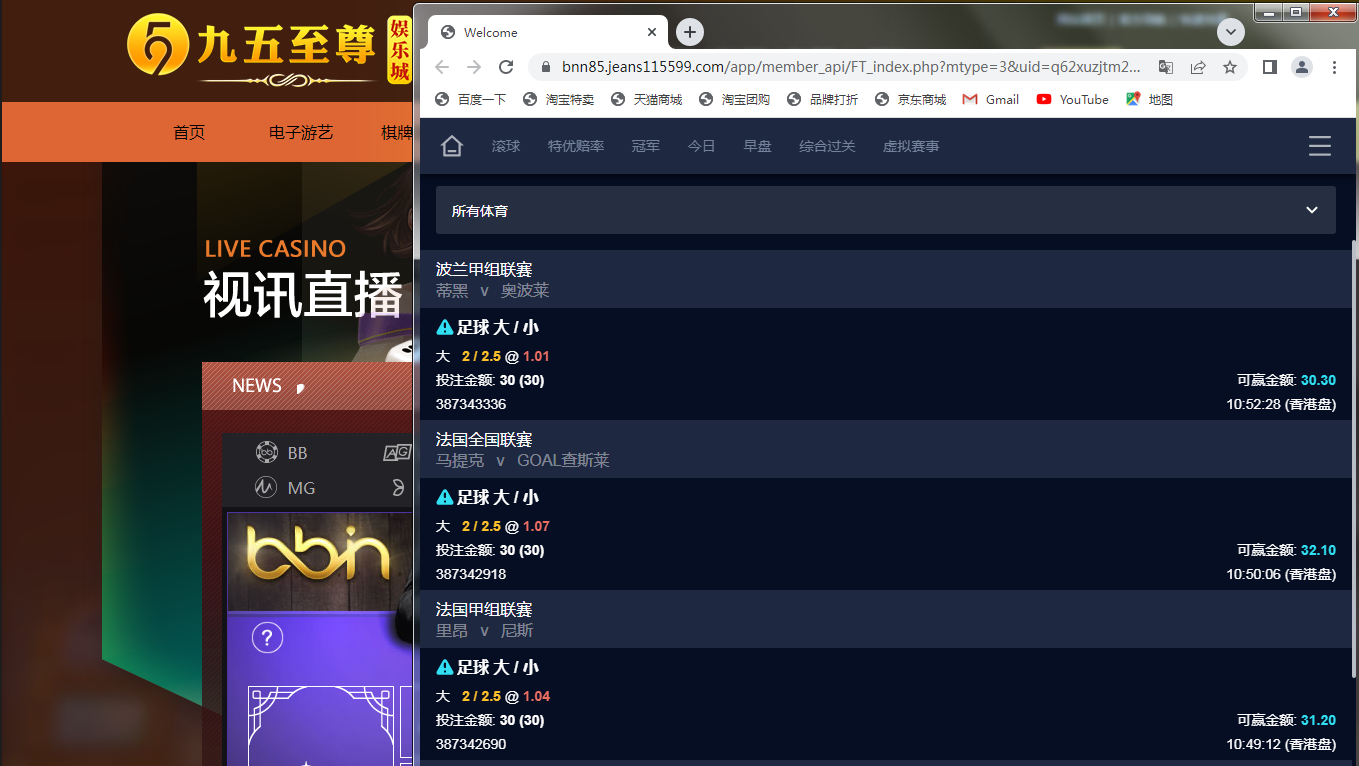This screenshot has height=766, width=1359.
Task: Expand the 所有体育 dropdown
Action: (x=886, y=210)
